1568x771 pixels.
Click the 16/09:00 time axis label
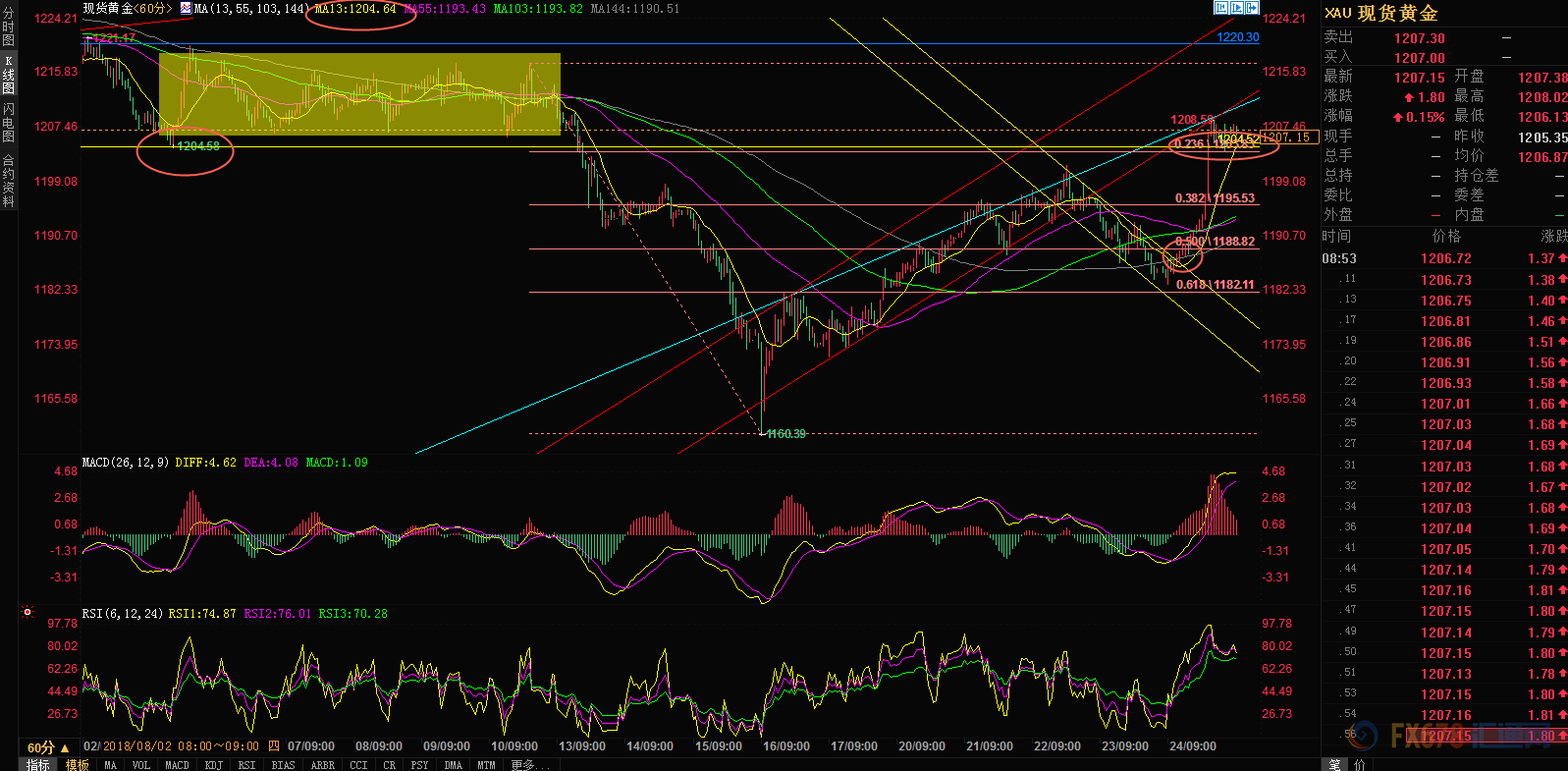pyautogui.click(x=786, y=746)
